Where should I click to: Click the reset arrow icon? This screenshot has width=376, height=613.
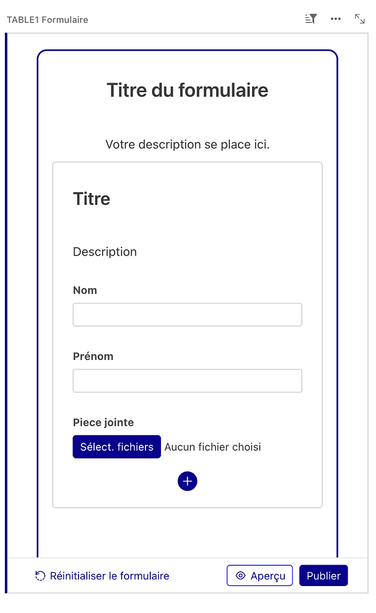coord(40,576)
